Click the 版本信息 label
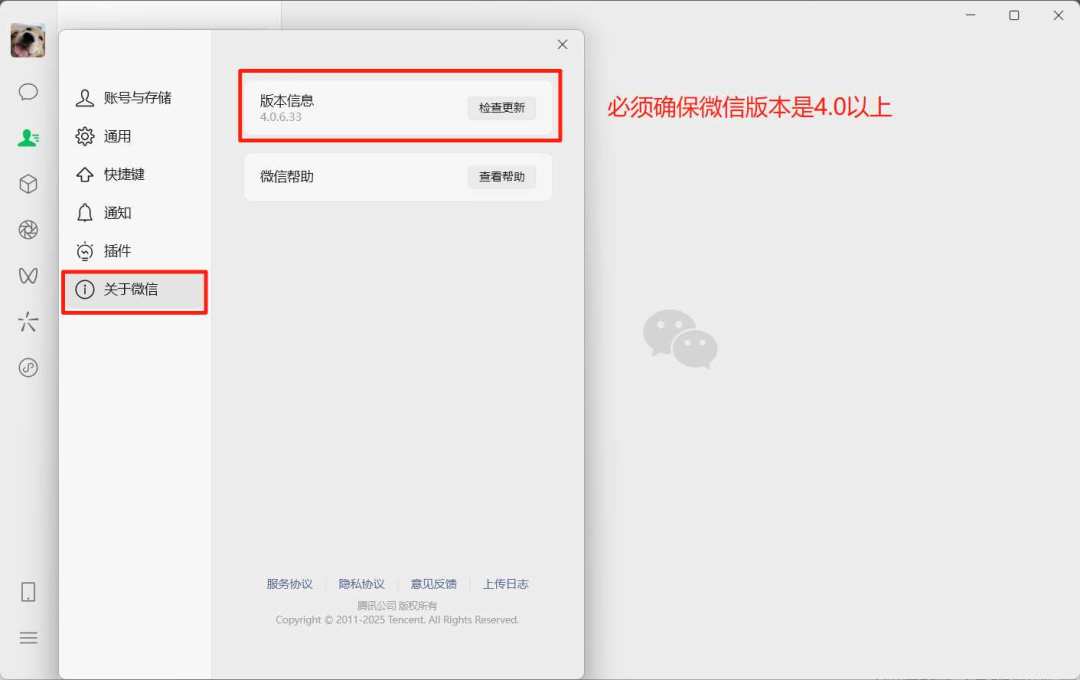1080x680 pixels. (x=287, y=101)
